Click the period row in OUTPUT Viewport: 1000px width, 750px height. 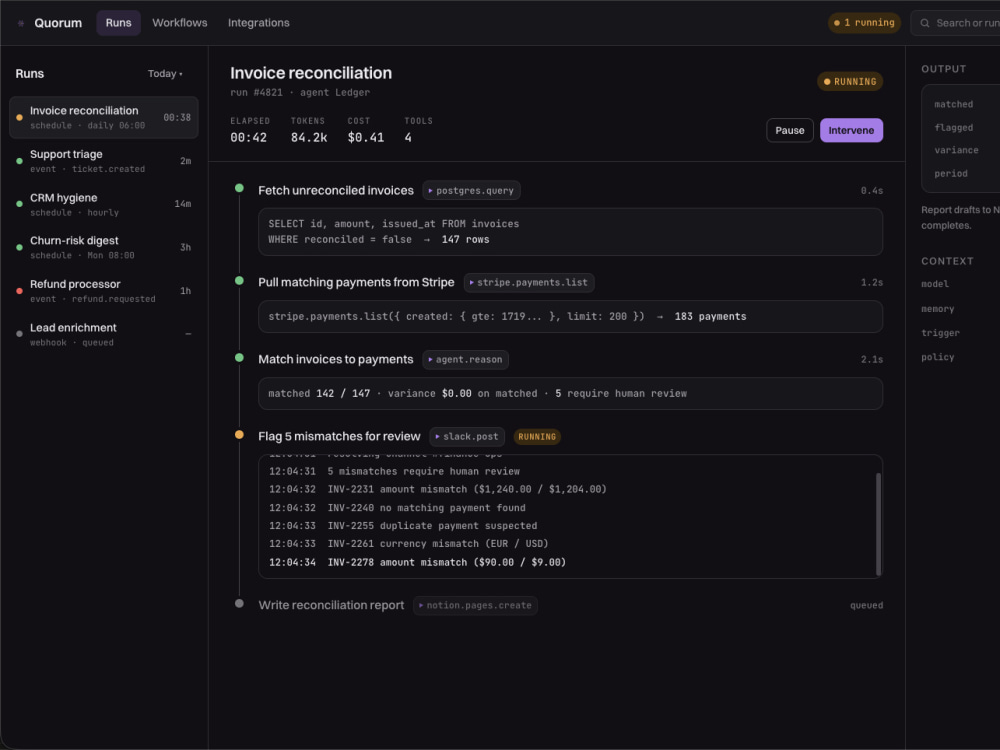(967, 173)
